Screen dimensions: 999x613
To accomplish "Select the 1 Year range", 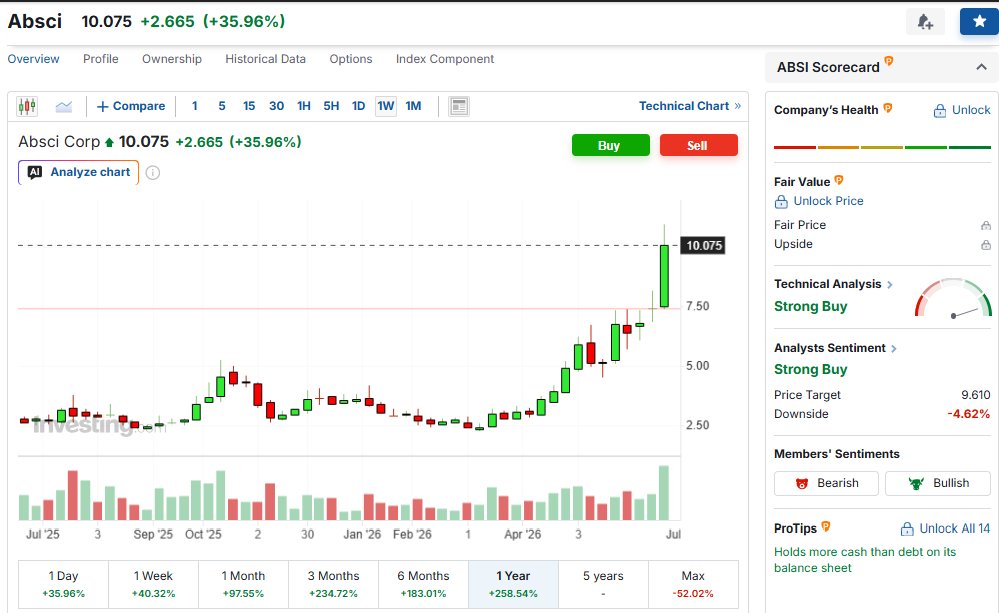I will pyautogui.click(x=514, y=584).
